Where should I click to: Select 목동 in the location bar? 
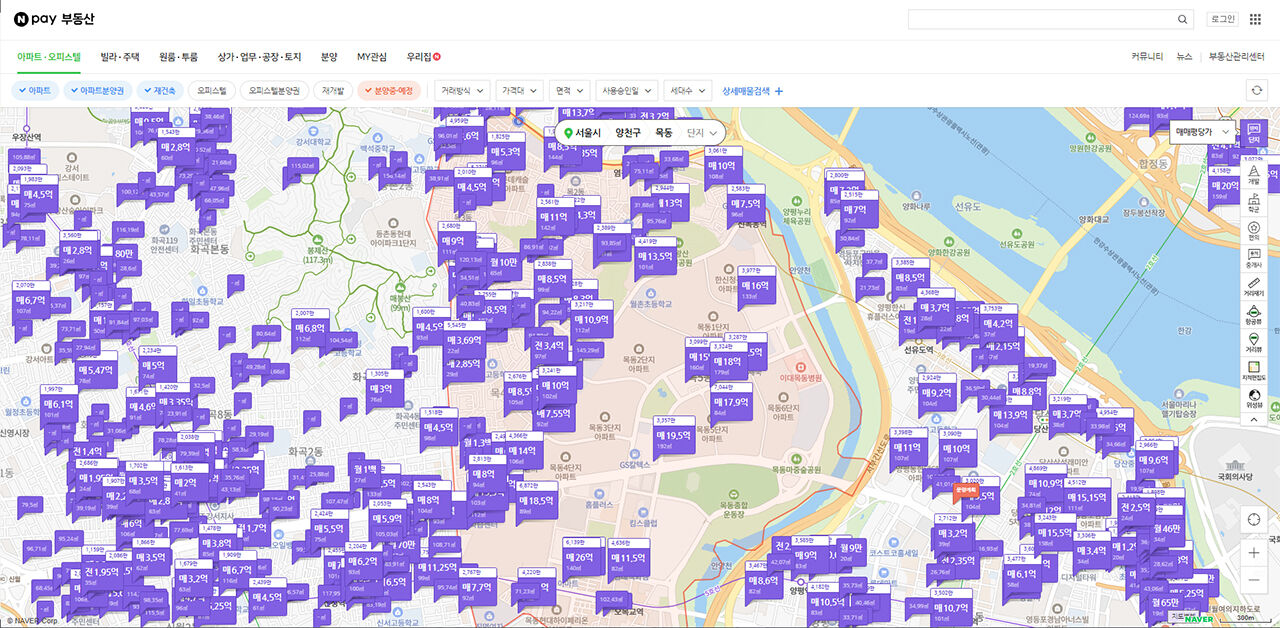pyautogui.click(x=664, y=132)
